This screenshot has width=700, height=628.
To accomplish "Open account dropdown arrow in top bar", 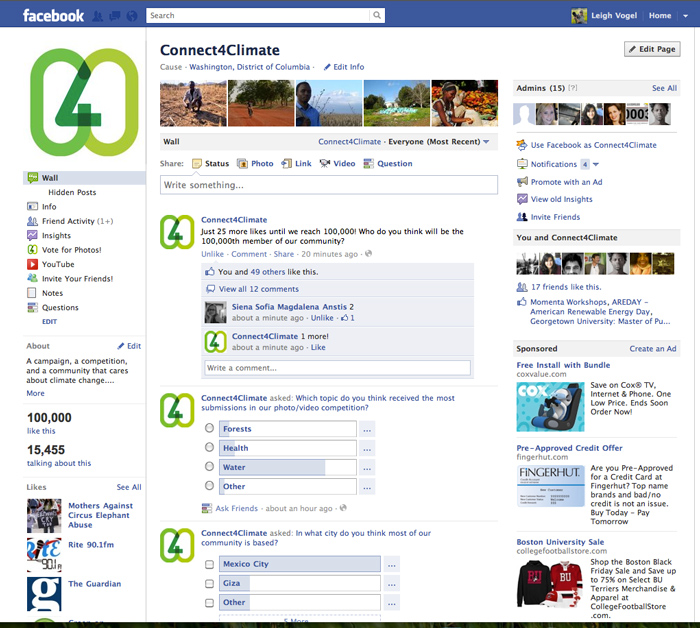I will point(685,16).
